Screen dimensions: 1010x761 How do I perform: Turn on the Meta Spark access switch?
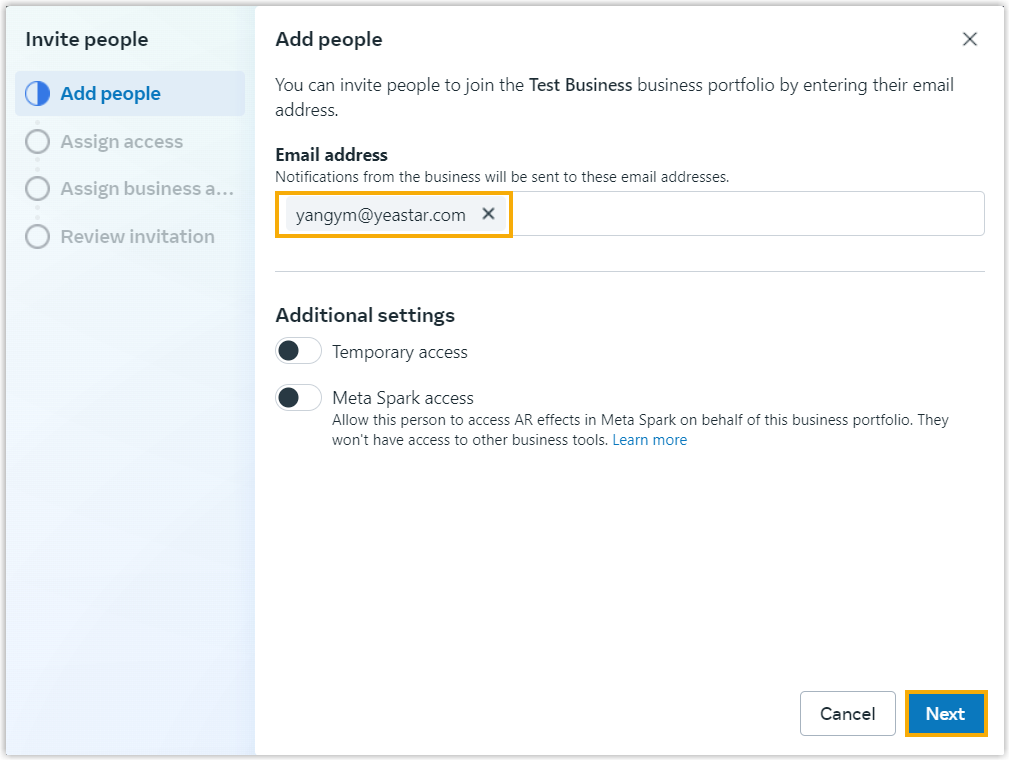pyautogui.click(x=298, y=398)
